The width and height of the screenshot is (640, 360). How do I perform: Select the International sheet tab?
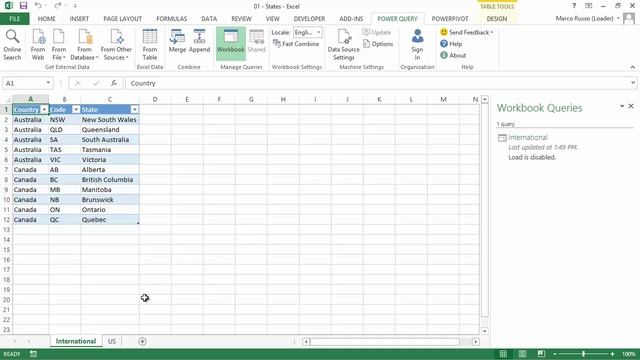(76, 341)
